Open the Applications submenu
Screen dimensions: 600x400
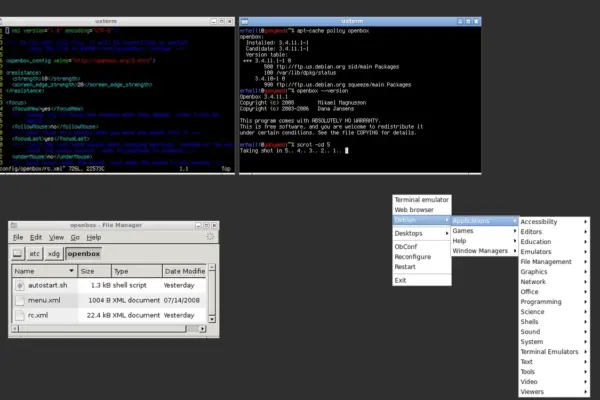[484, 221]
